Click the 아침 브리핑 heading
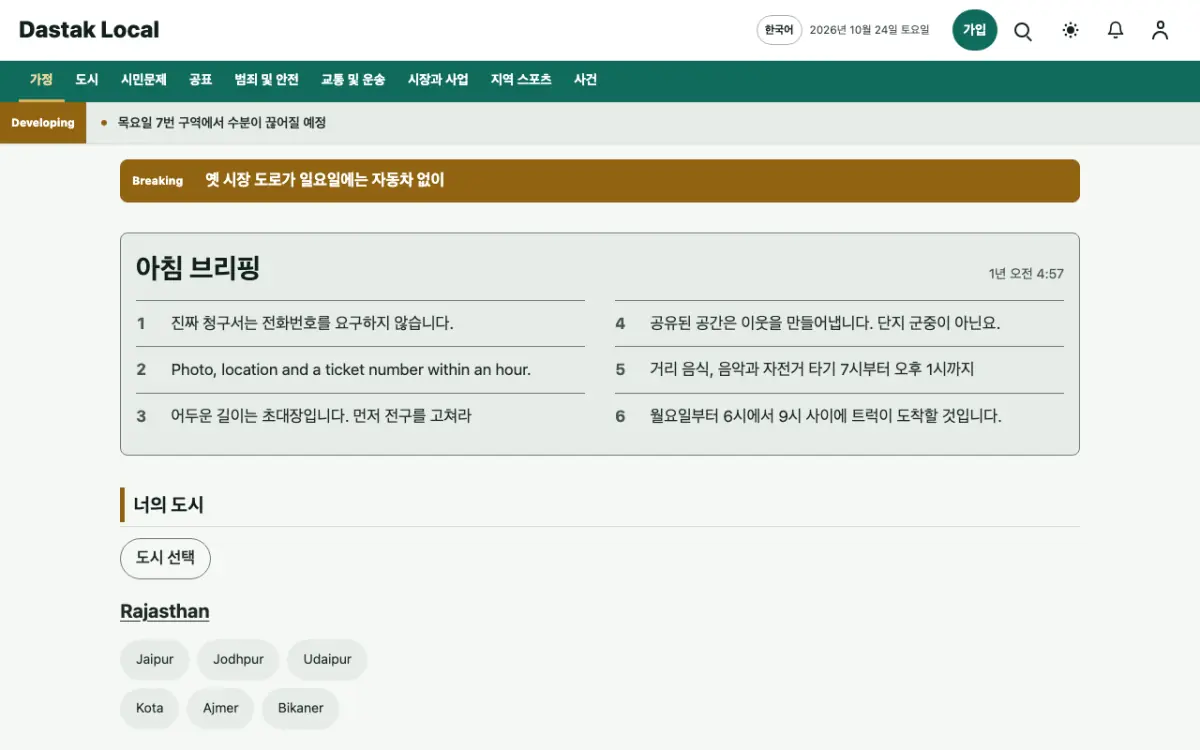Screen dimensions: 1200x750 [x=198, y=268]
